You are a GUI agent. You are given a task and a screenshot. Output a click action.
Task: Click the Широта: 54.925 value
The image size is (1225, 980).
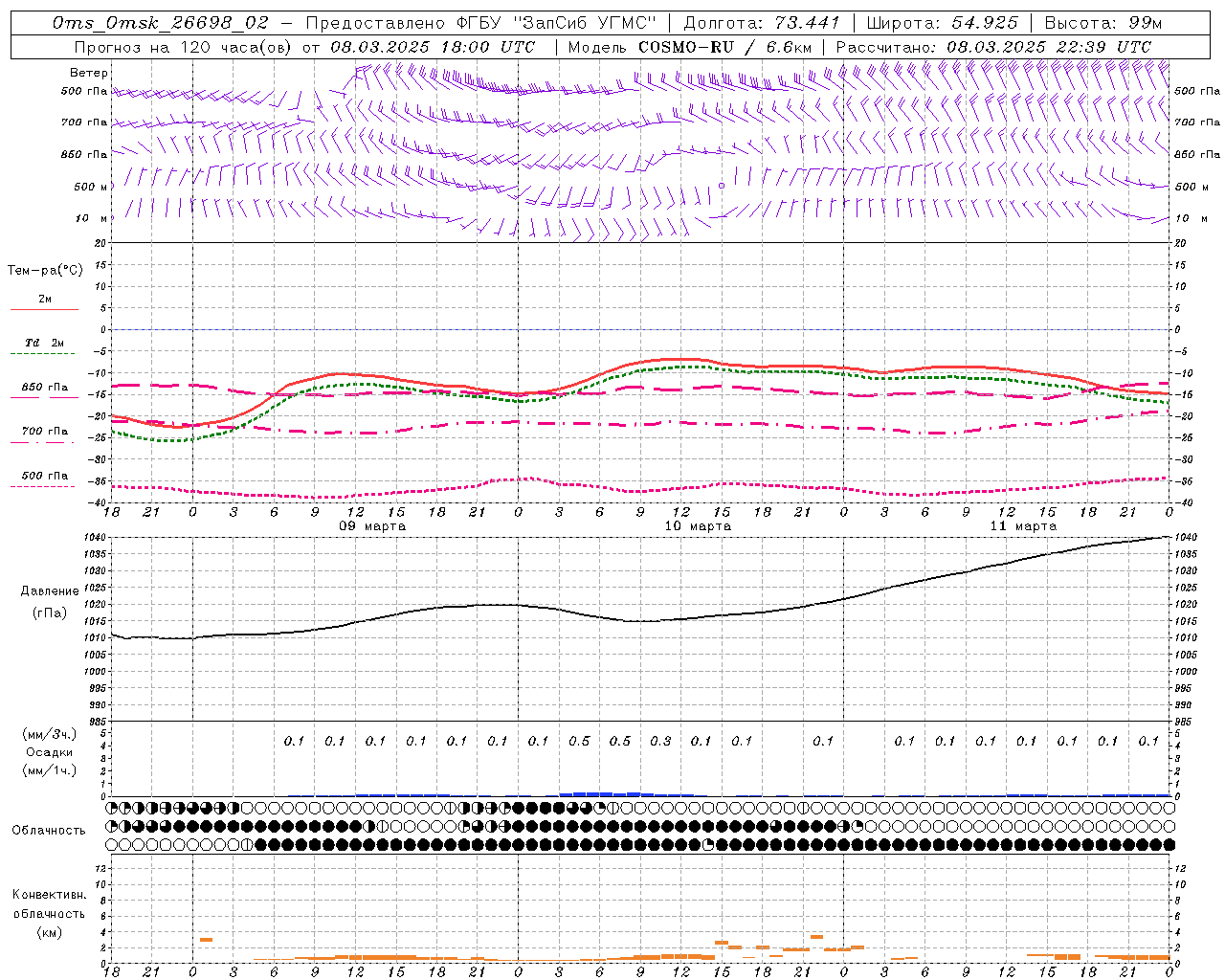pos(942,23)
